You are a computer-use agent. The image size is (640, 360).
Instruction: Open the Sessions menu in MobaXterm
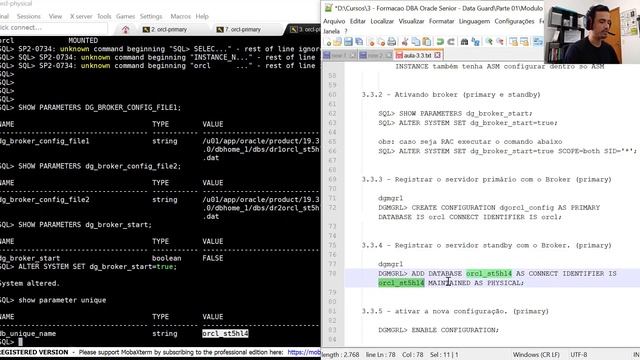pos(29,16)
